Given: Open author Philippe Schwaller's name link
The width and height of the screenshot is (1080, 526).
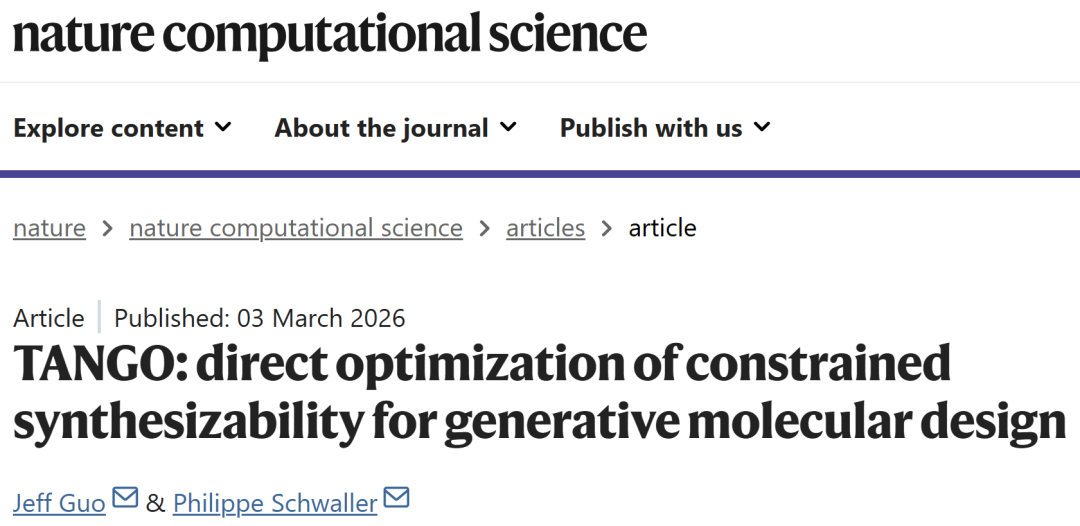Looking at the screenshot, I should click(x=275, y=502).
